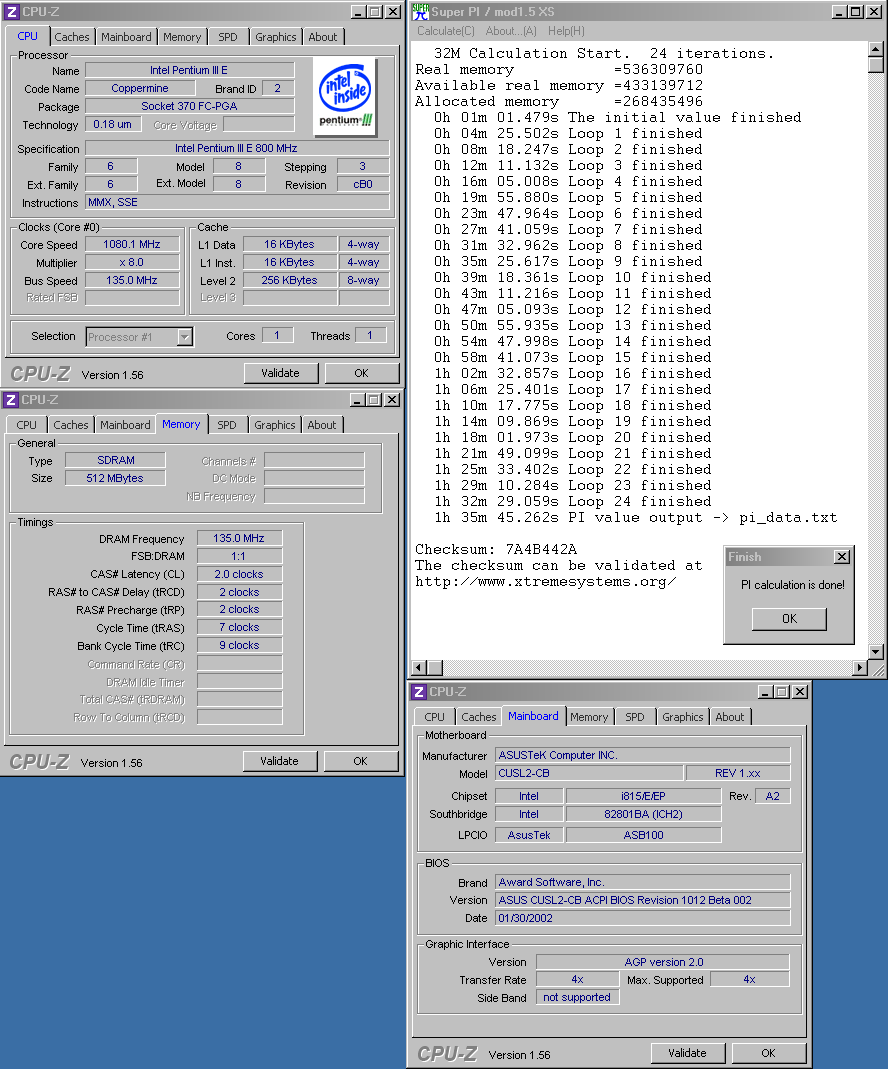Open the Caches tab in the top CPU-Z window
This screenshot has height=1069, width=888.
click(x=72, y=37)
